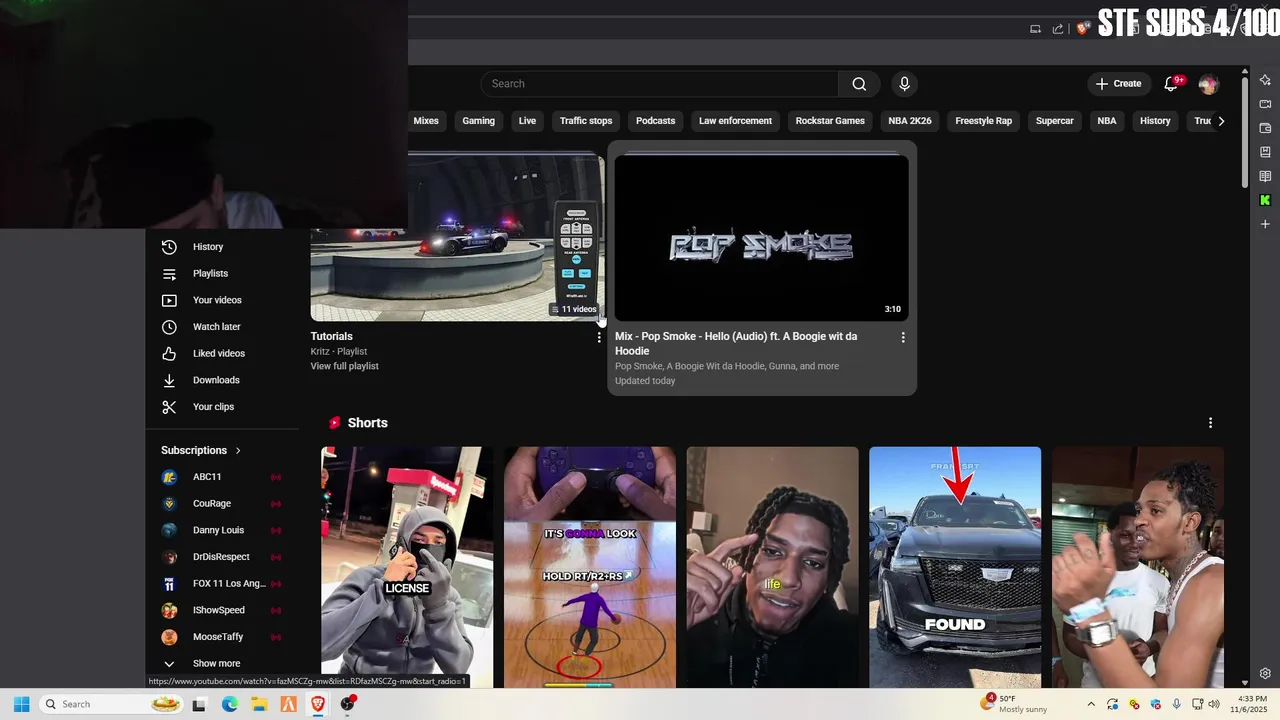Select the Gaming filter chip
The width and height of the screenshot is (1280, 720).
(478, 121)
